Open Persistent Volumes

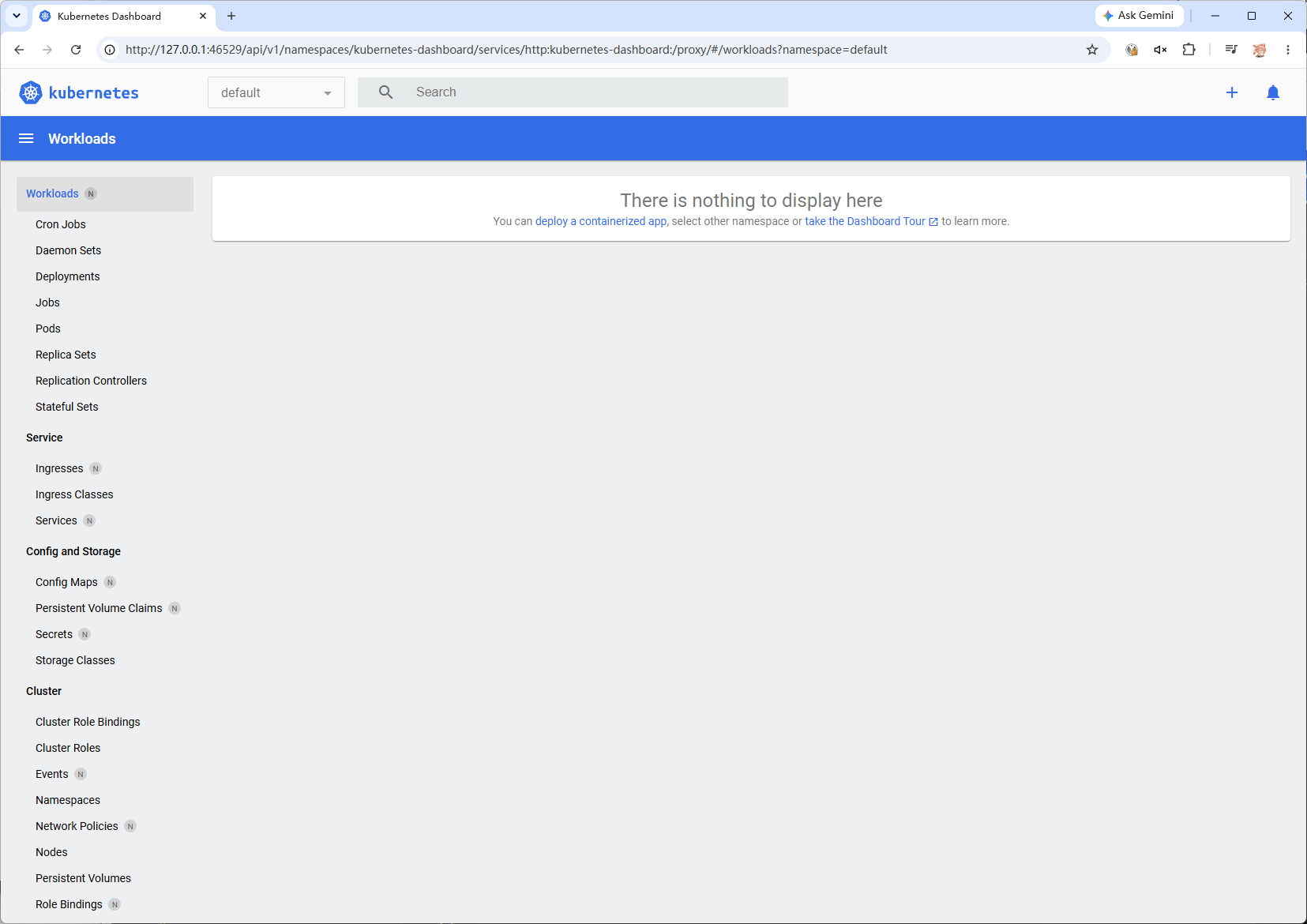click(x=83, y=878)
